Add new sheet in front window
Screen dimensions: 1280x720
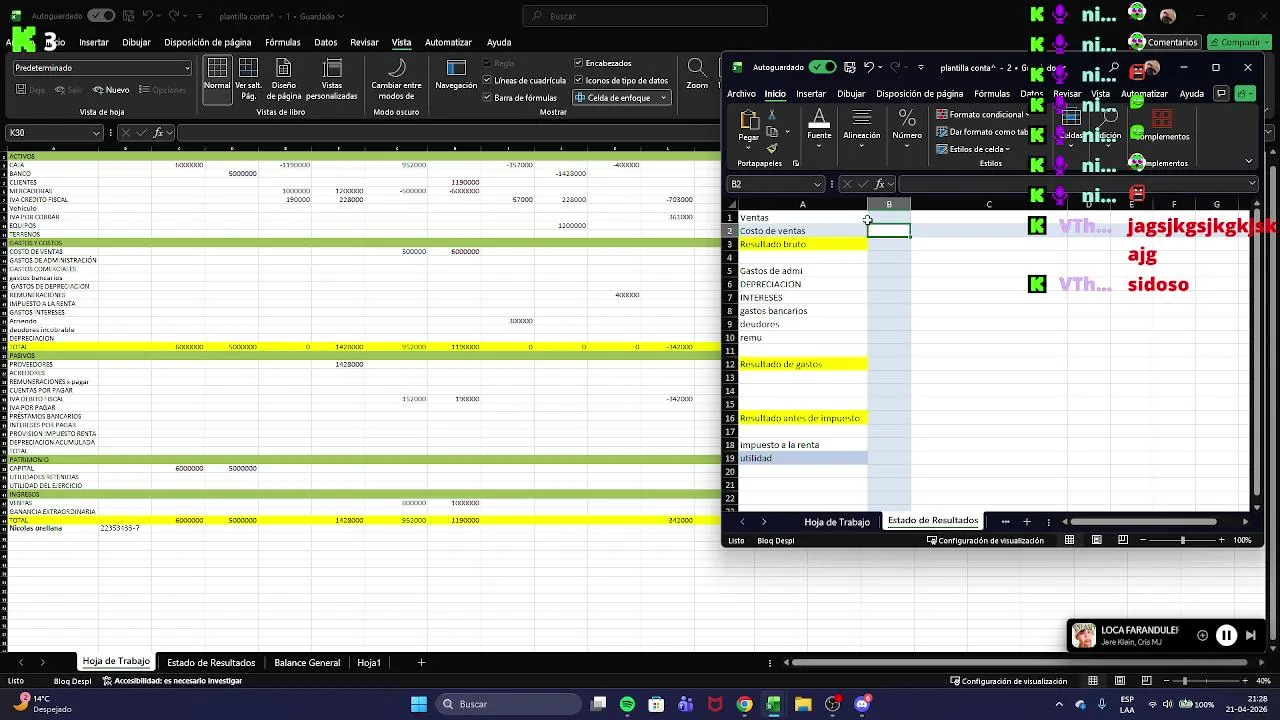[x=1026, y=521]
